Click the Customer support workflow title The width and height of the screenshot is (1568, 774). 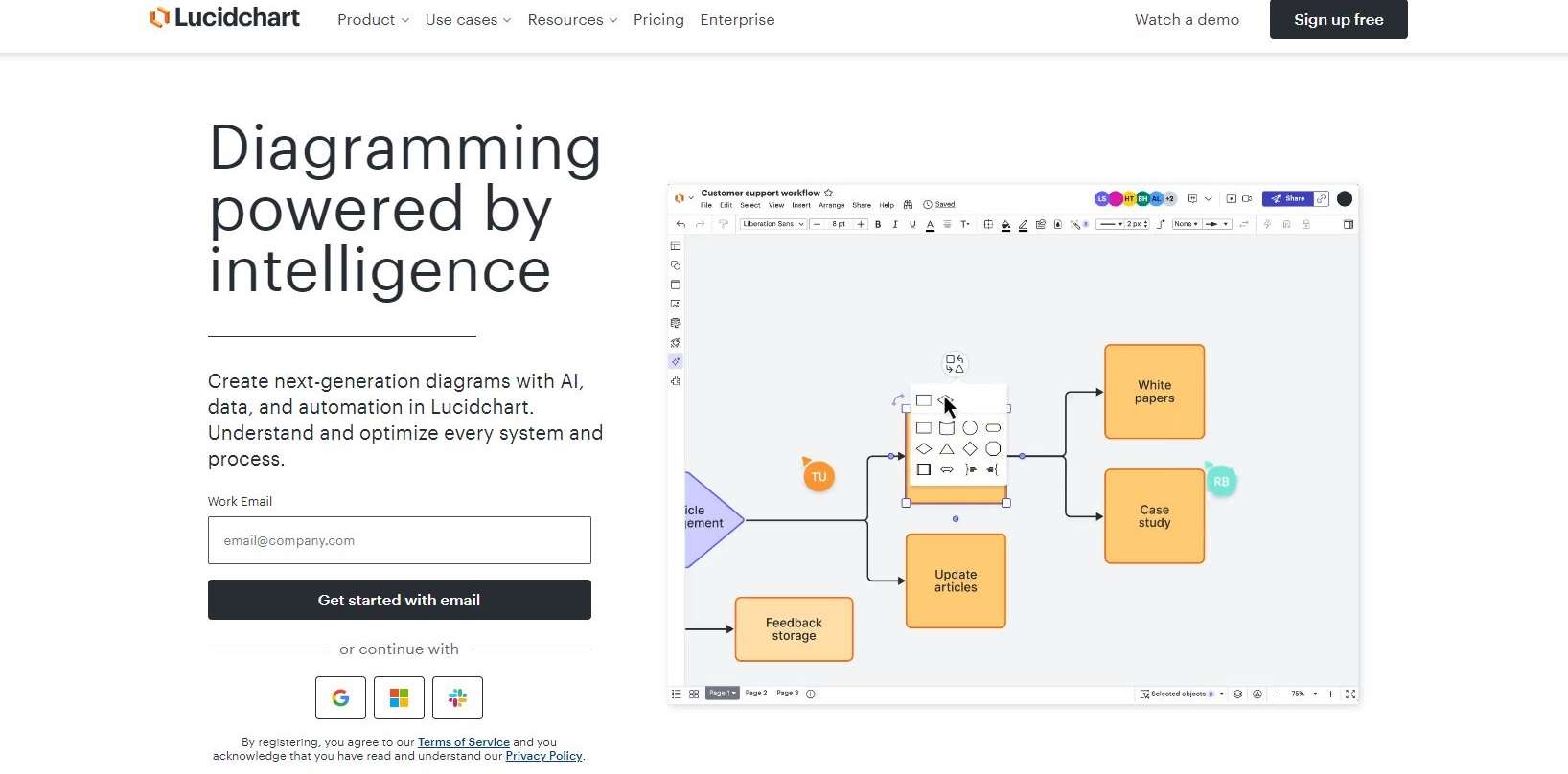point(760,193)
